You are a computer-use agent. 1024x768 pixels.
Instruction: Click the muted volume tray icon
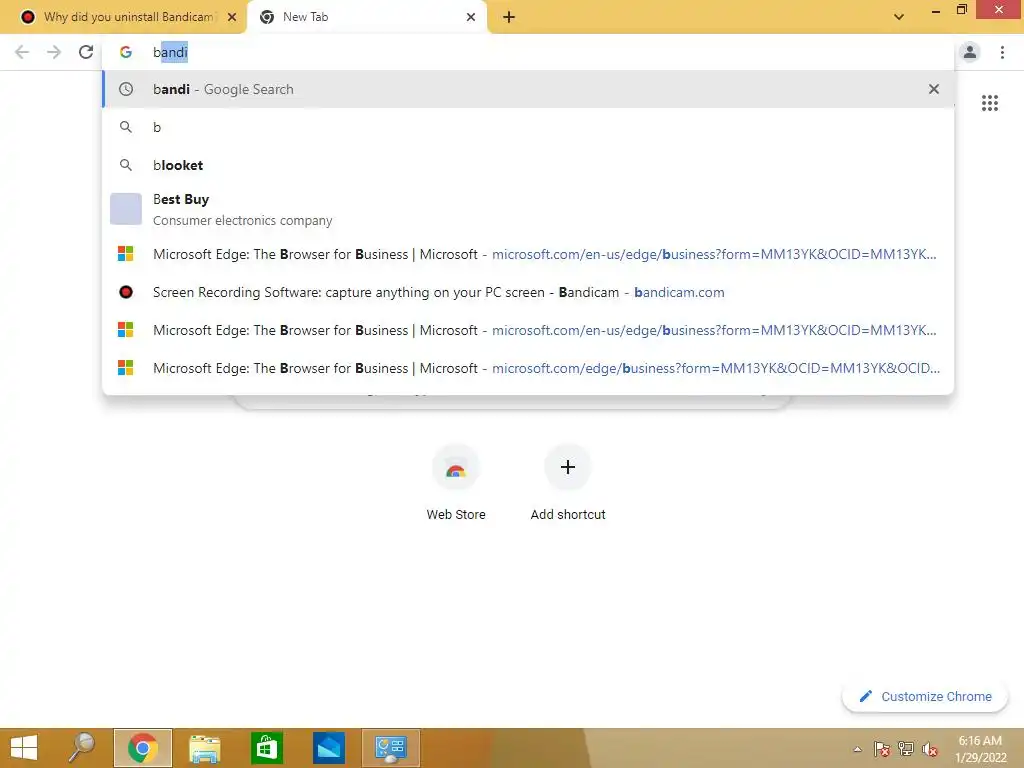pyautogui.click(x=930, y=749)
